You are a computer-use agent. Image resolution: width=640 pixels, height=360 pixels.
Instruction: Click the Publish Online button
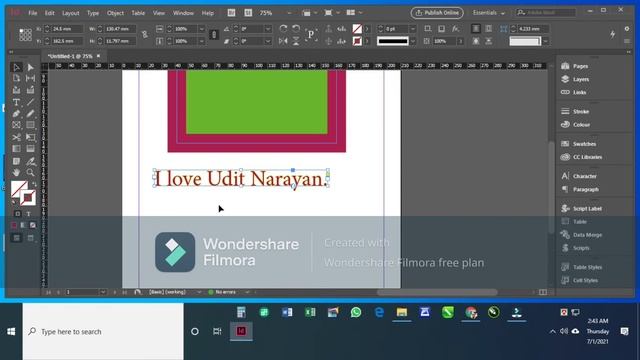437,13
